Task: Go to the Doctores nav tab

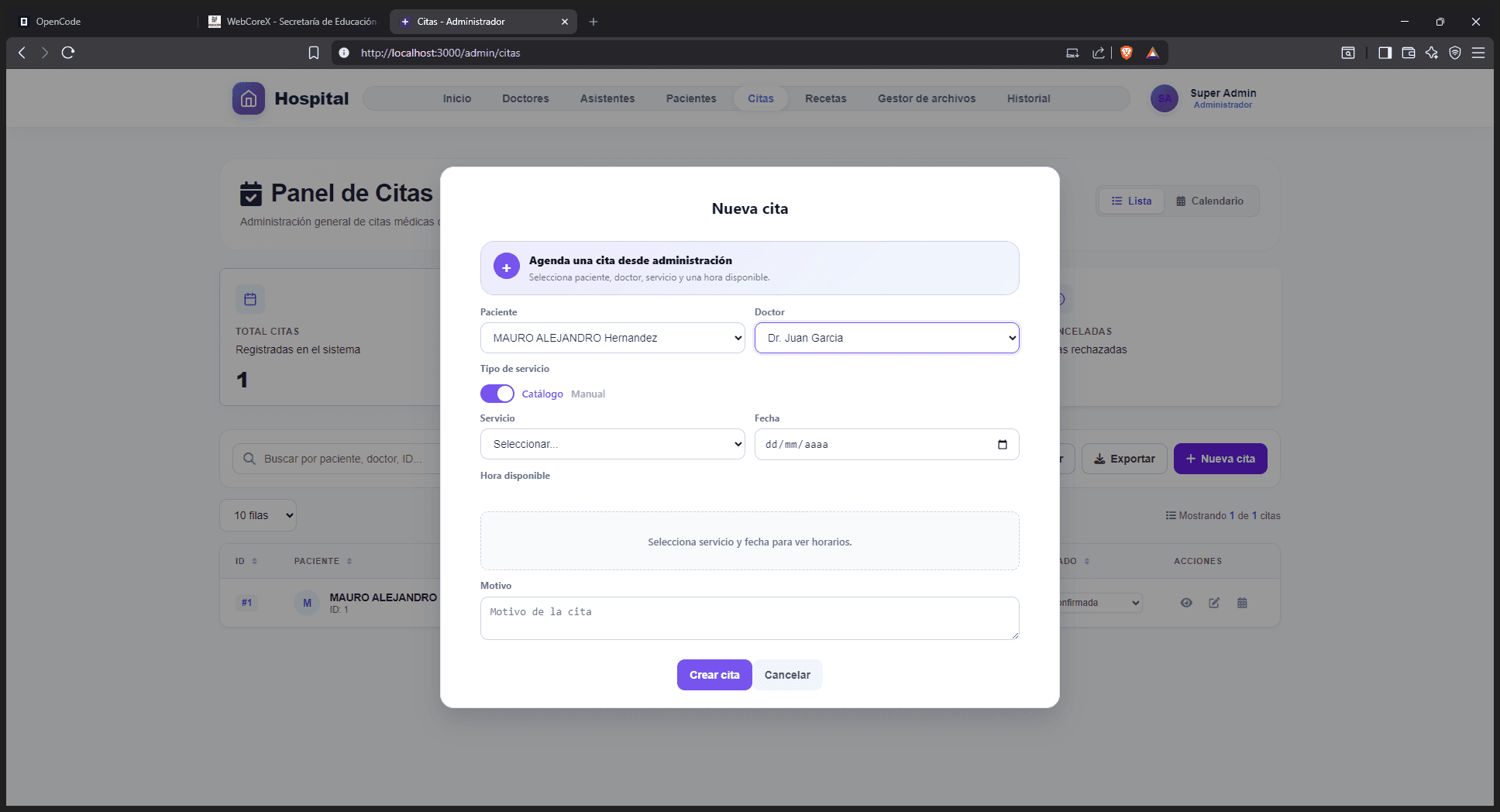Action: 525,98
